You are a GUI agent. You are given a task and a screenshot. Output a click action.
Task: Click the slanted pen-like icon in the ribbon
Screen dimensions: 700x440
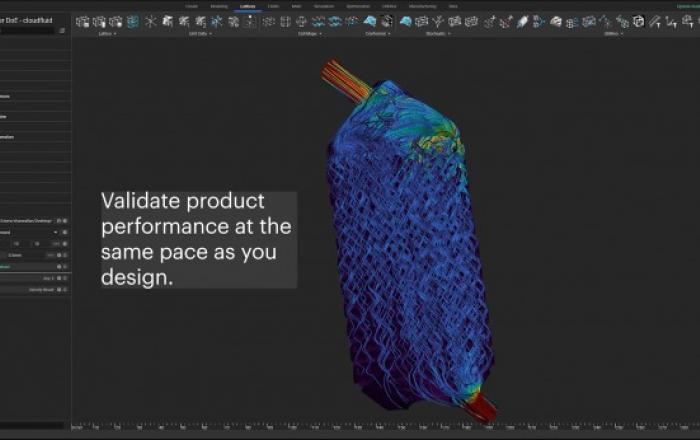tap(522, 21)
